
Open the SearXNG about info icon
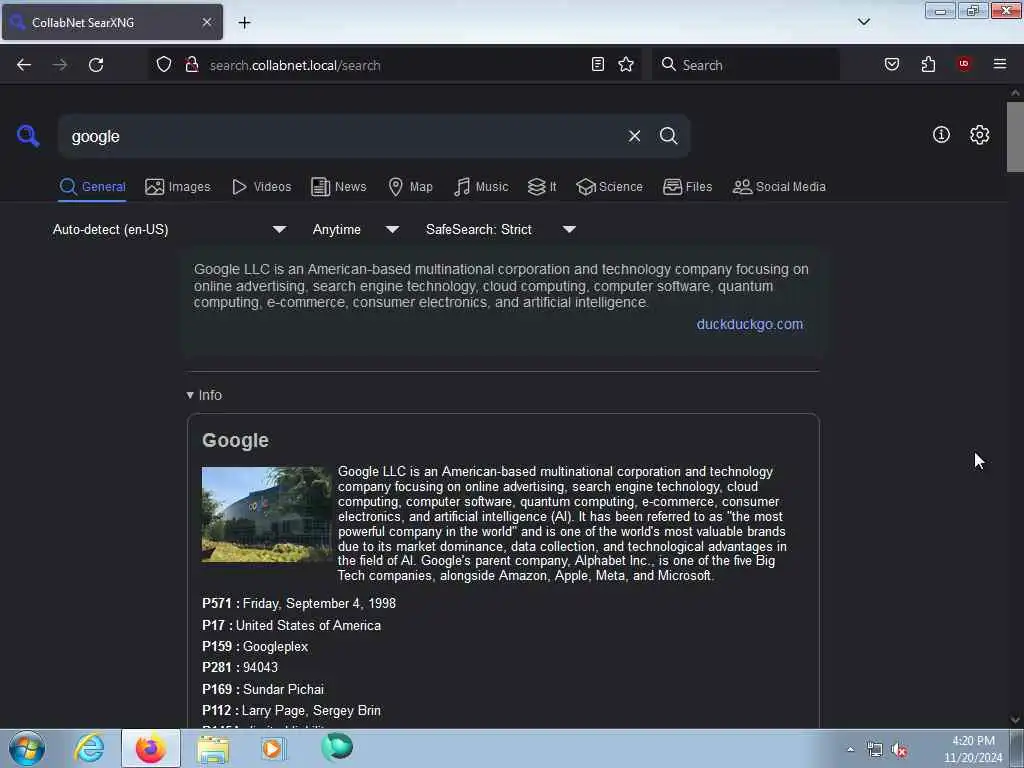pos(940,135)
